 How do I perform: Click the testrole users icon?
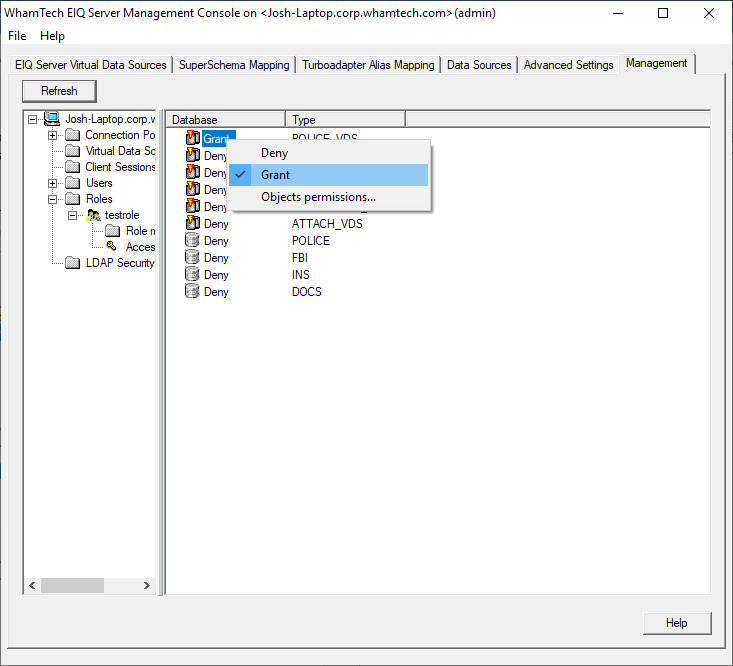[94, 215]
